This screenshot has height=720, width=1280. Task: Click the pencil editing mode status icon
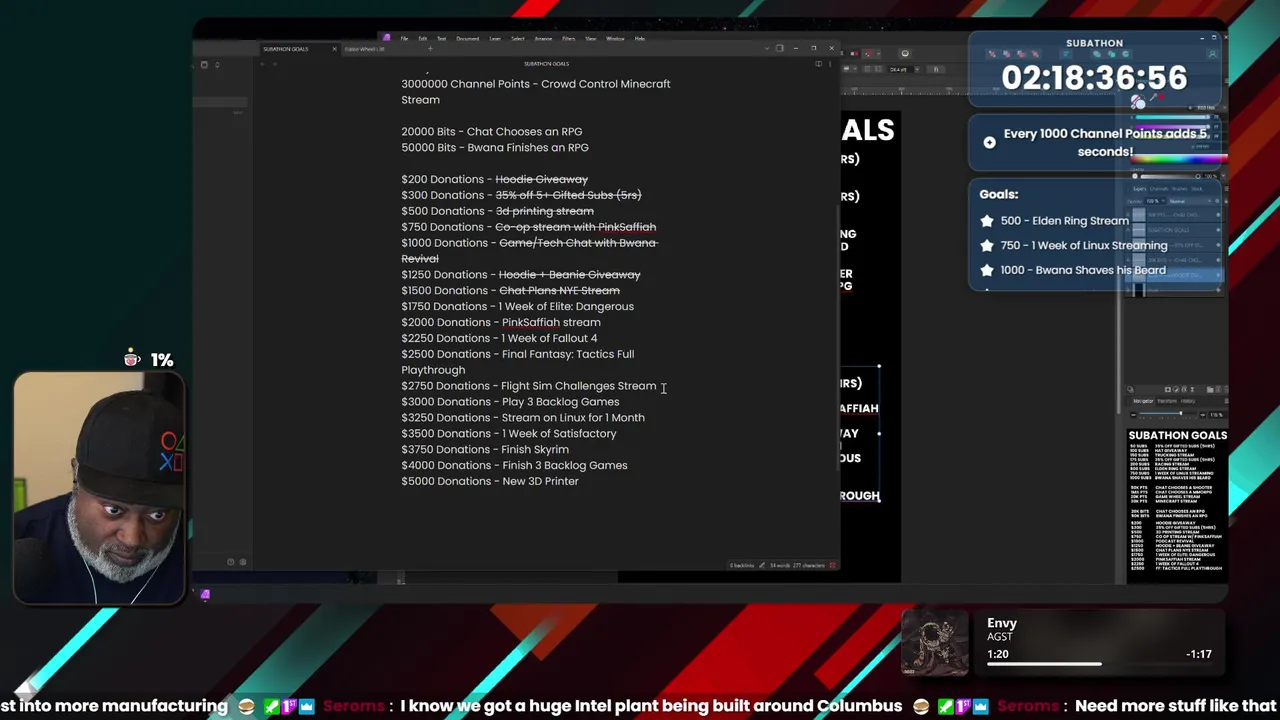click(762, 565)
